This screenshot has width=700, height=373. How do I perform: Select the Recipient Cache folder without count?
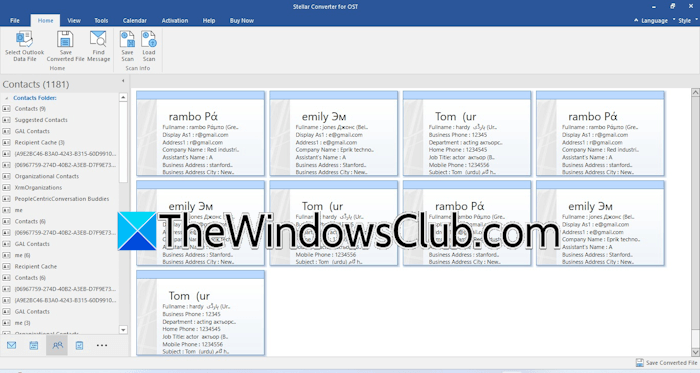pos(36,267)
